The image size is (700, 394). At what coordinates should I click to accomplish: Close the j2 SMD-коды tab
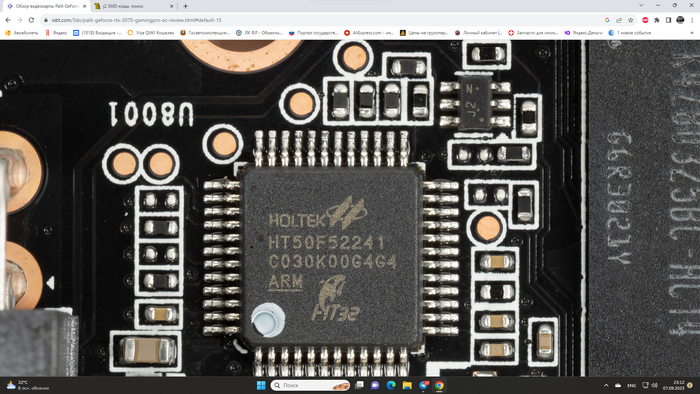point(171,6)
